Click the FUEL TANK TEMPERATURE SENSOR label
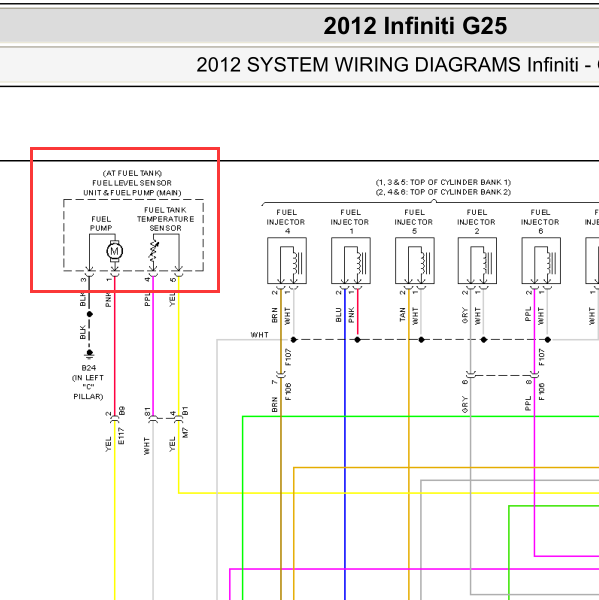599x600 pixels. (x=165, y=219)
